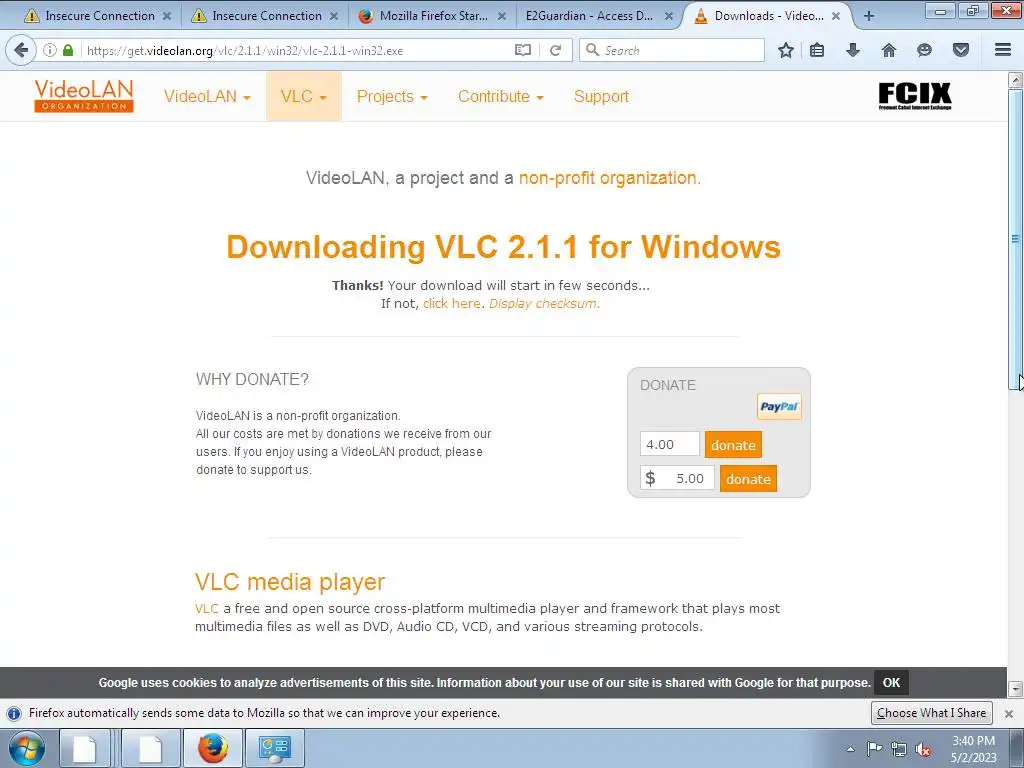Follow the VLC link in description paragraph
This screenshot has height=768, width=1024.
(206, 609)
